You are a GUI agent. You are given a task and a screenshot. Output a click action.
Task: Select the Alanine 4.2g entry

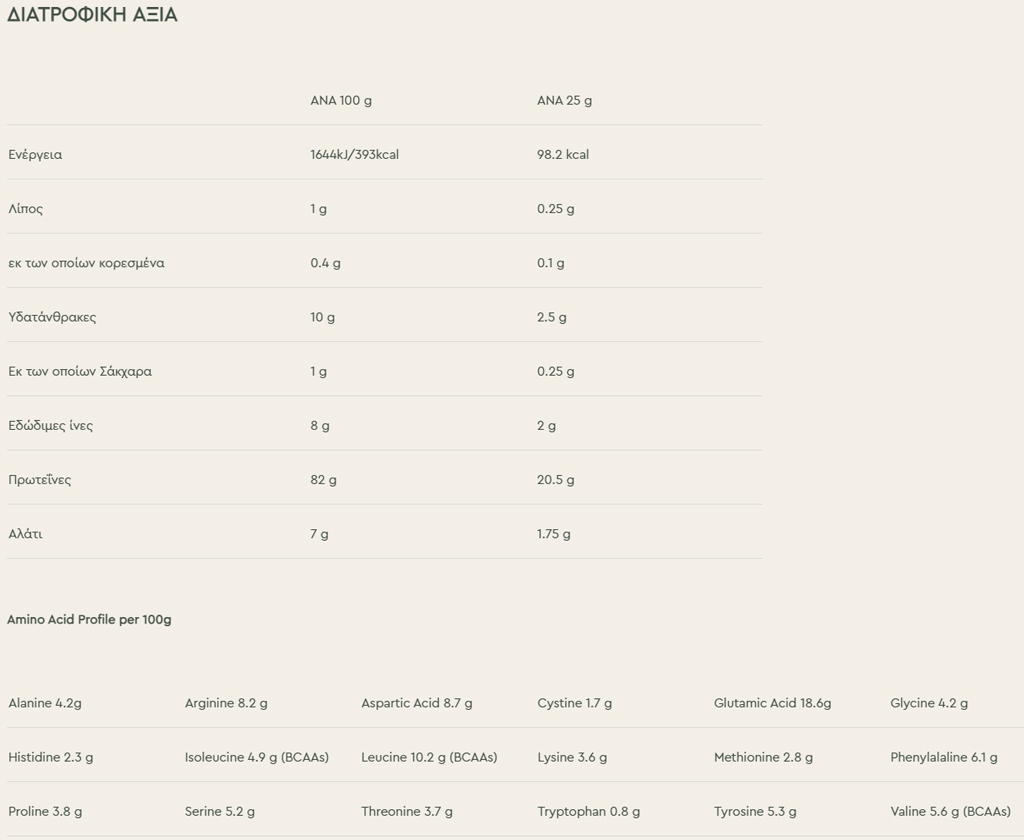tap(45, 703)
